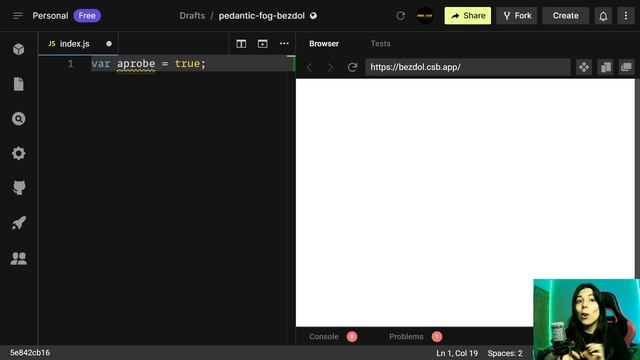Screen dimensions: 640x360
Task: Open notifications bell
Action: click(603, 16)
